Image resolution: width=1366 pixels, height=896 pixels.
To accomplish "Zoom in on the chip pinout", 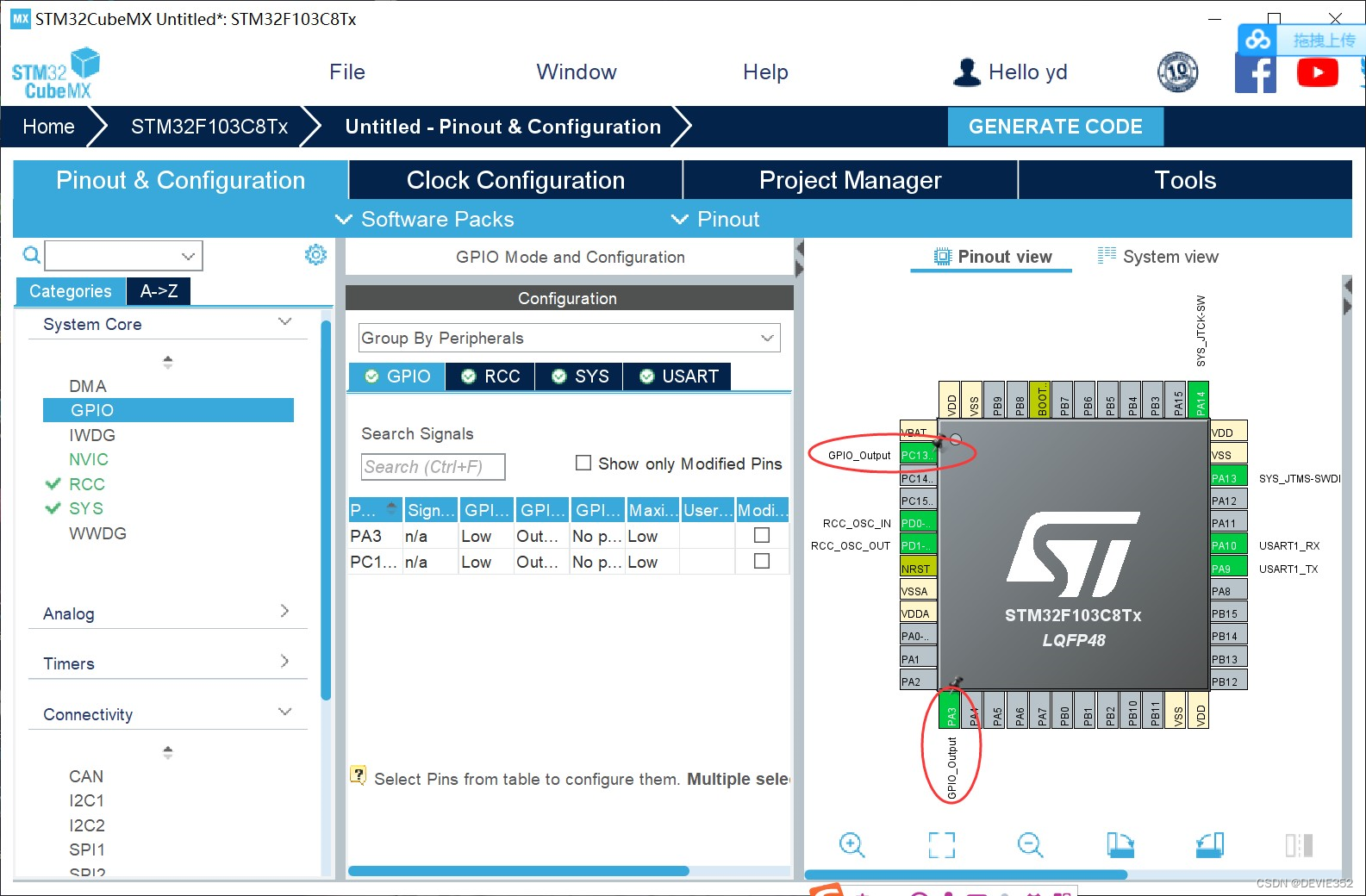I will point(851,845).
